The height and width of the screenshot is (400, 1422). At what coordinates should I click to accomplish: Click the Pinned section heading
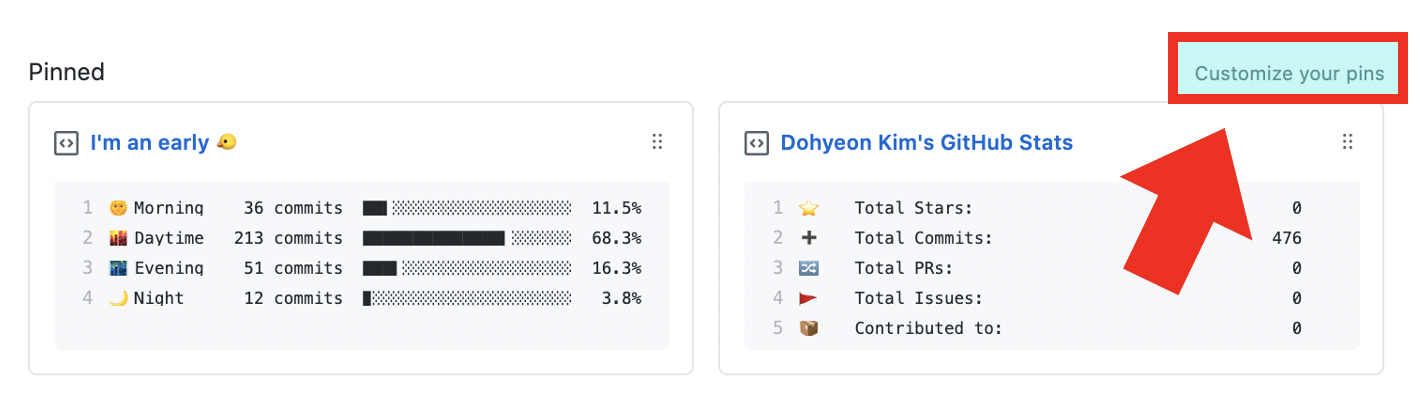[x=67, y=72]
